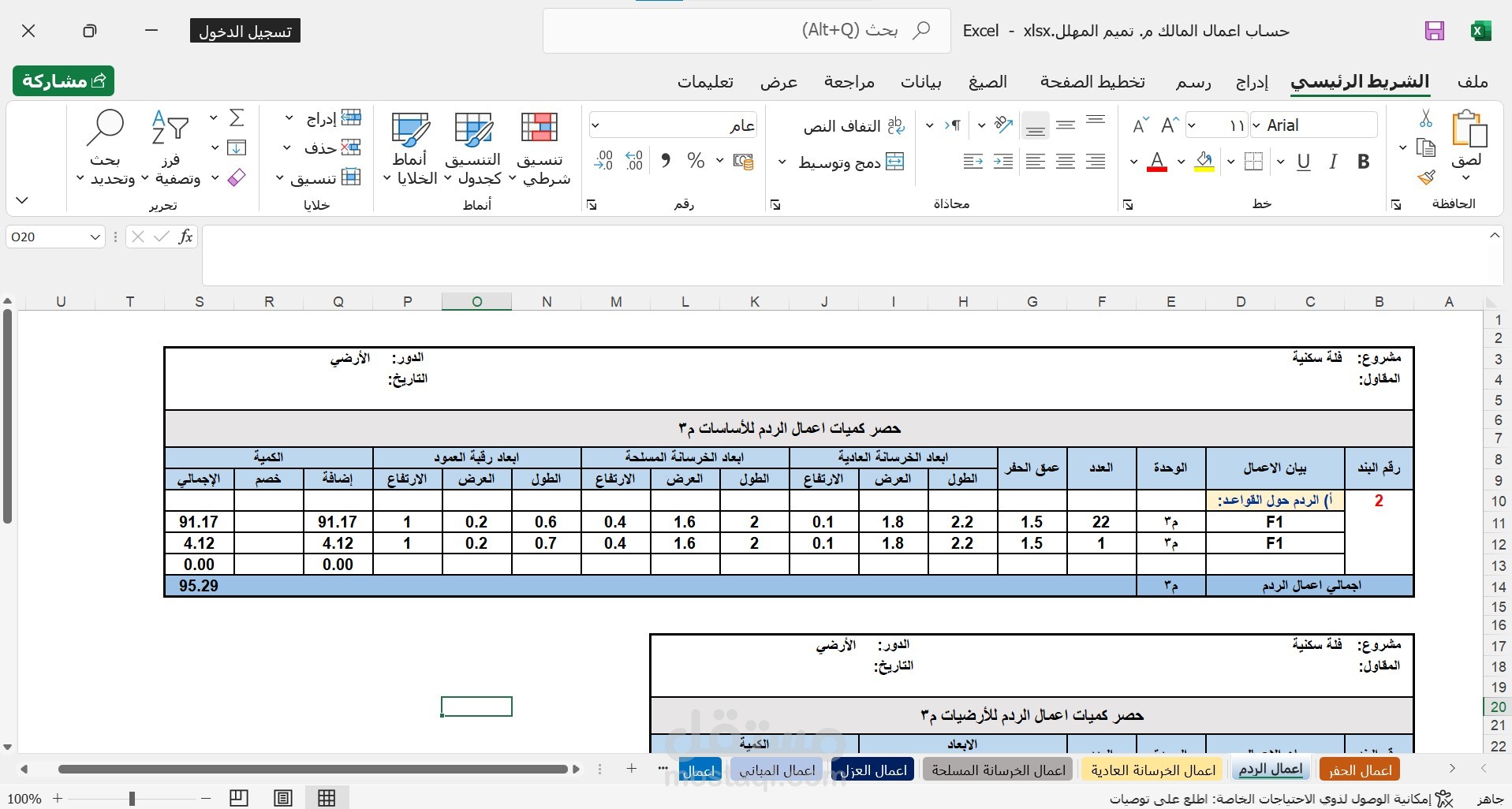The image size is (1512, 809).
Task: Toggle Underline formatting
Action: [1304, 162]
